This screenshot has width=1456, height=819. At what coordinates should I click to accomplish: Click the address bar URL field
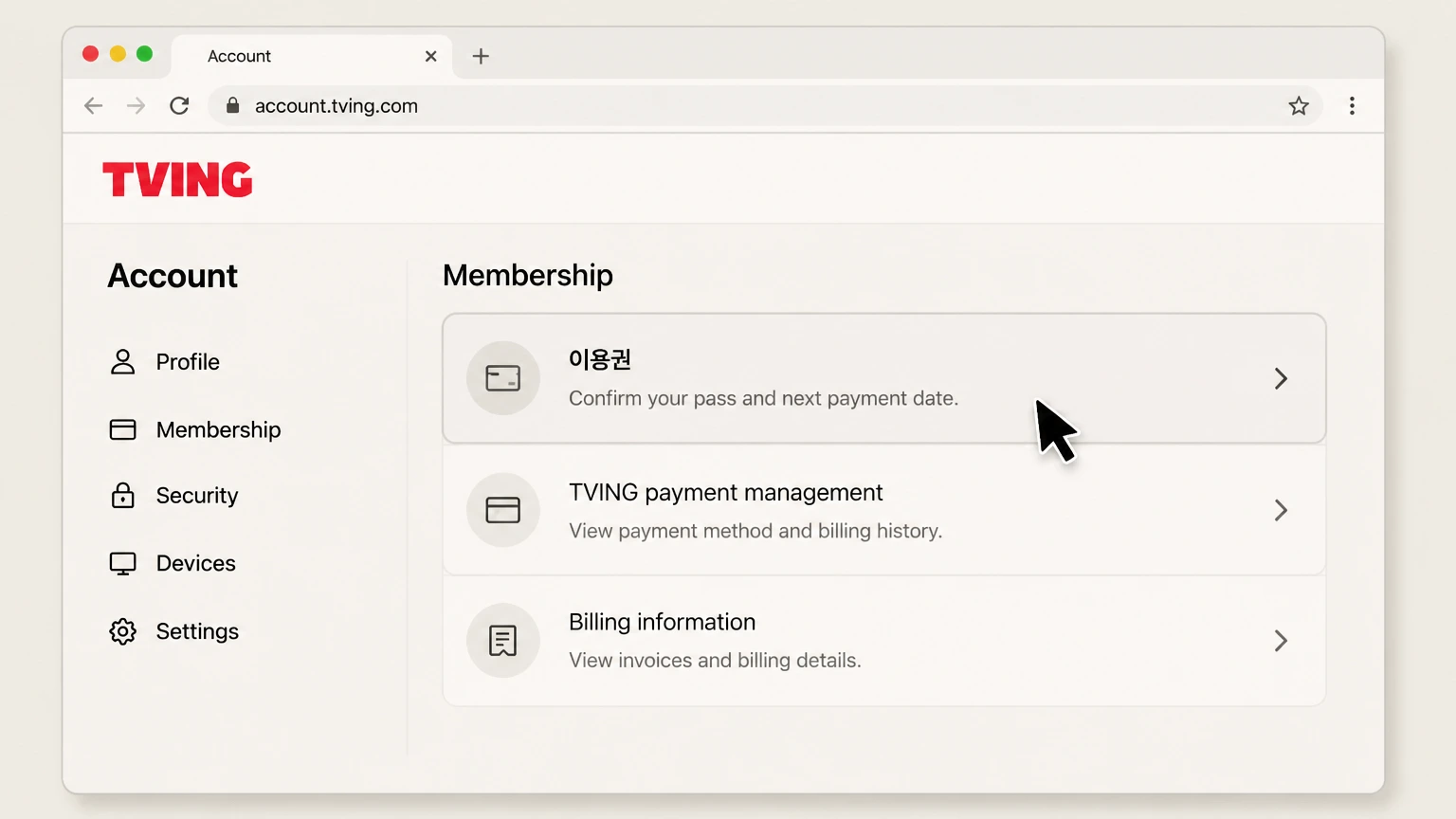(x=764, y=106)
